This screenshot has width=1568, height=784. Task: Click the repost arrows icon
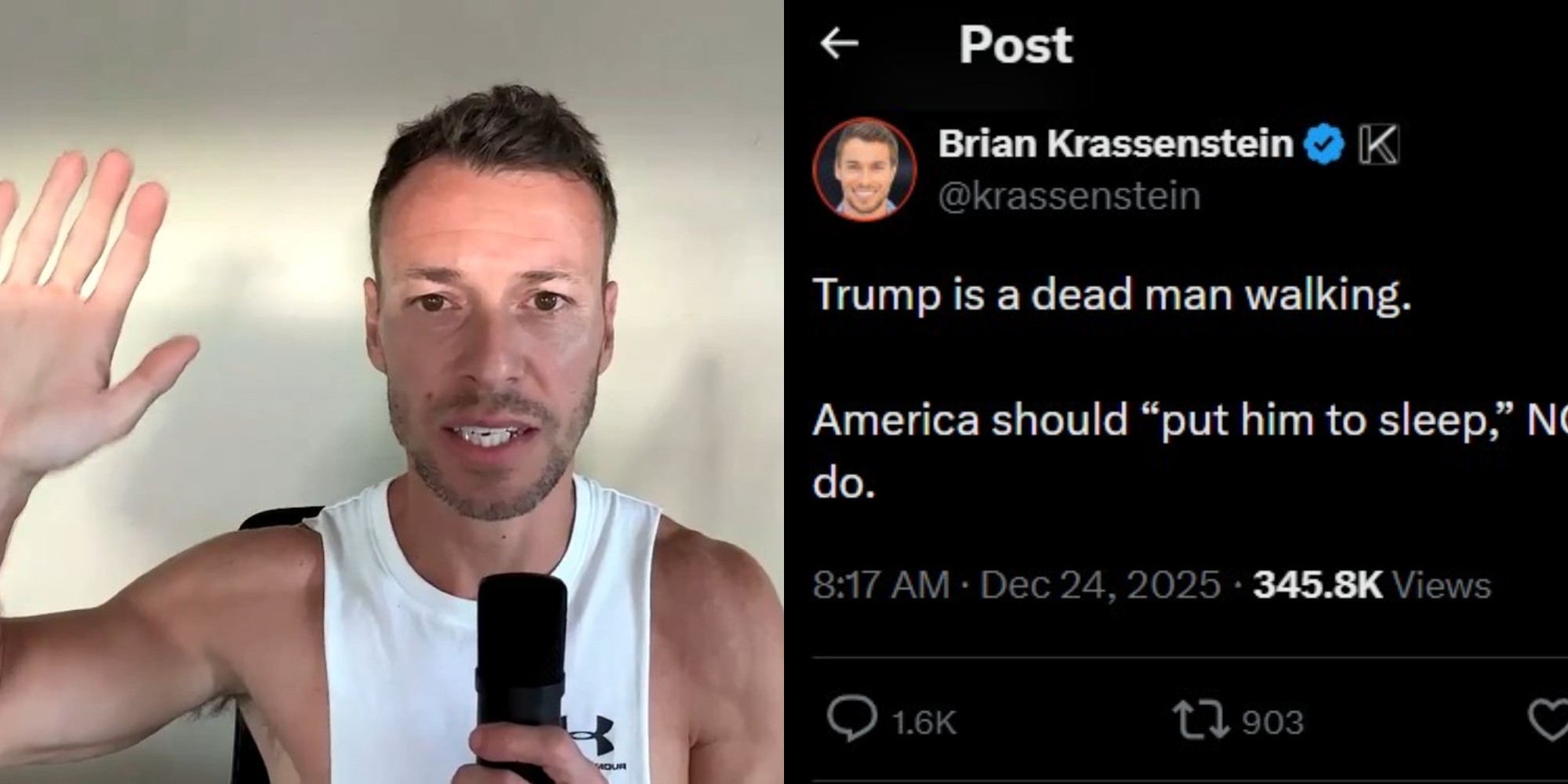[1200, 720]
